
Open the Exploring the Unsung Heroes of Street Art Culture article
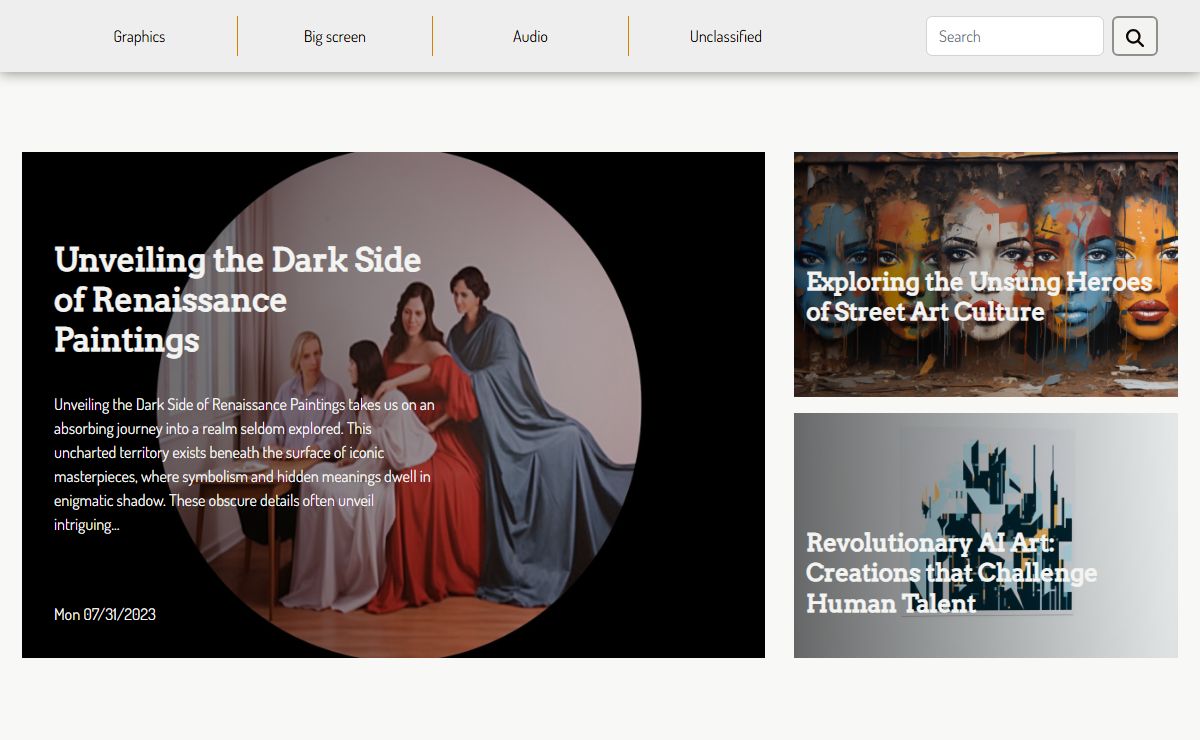(979, 296)
